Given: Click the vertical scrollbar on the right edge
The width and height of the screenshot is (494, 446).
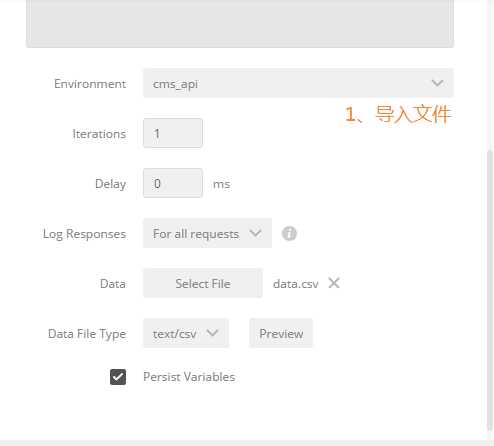Looking at the screenshot, I should tap(489, 290).
